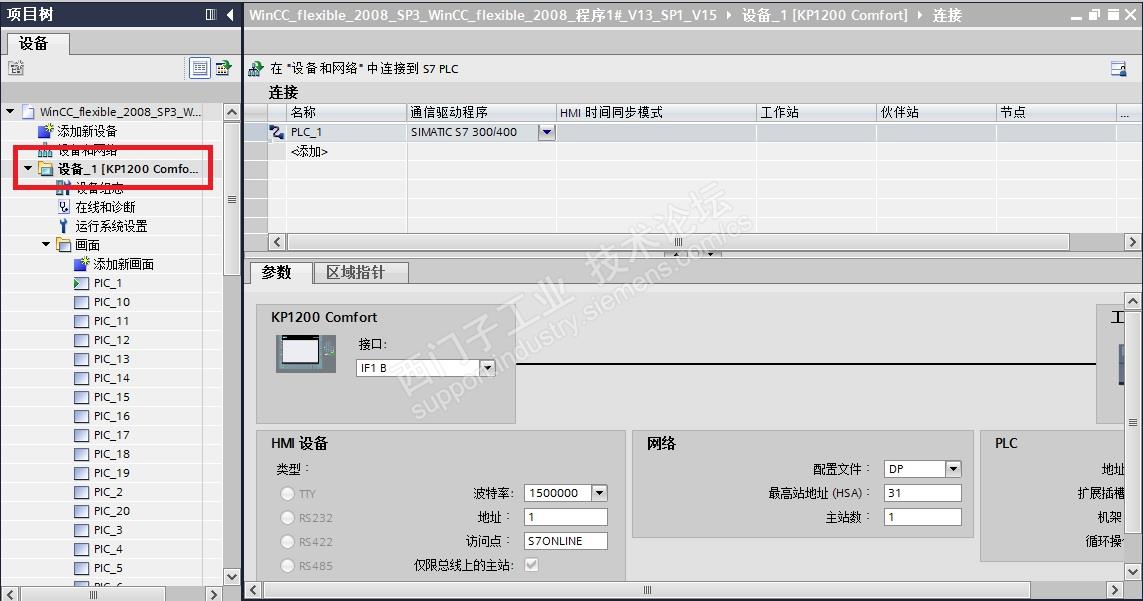Click the 主站数 number of masters field
The image size is (1143, 601).
pyautogui.click(x=923, y=517)
